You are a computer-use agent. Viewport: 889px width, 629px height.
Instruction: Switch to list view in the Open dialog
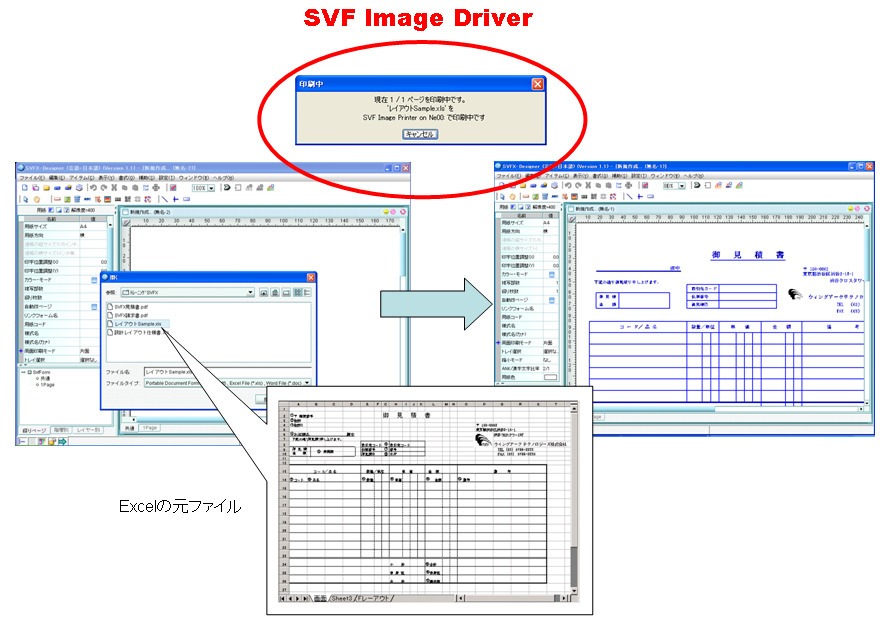click(298, 293)
